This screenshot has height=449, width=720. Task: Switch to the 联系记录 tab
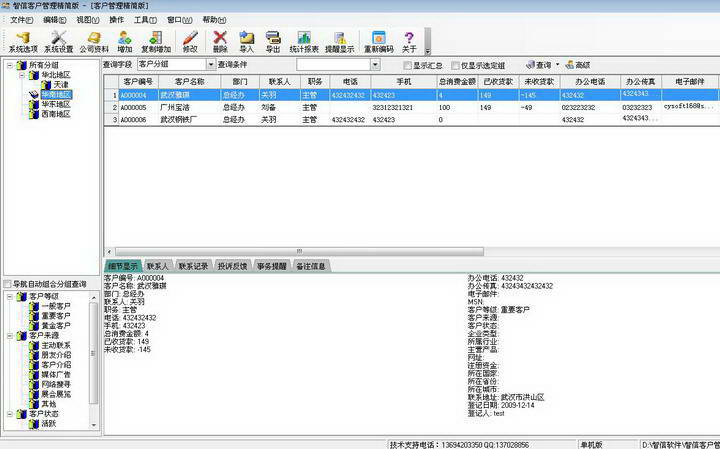click(193, 266)
